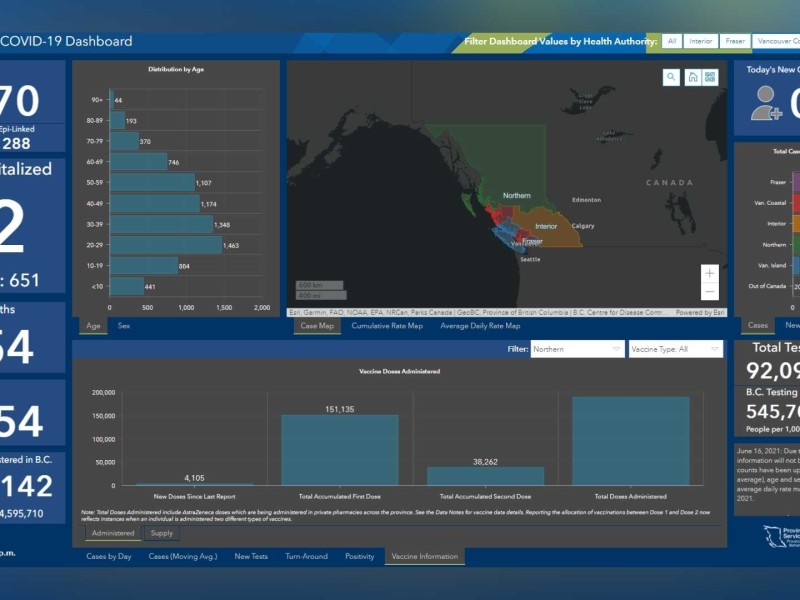The width and height of the screenshot is (800, 600).
Task: Zoom in with the map plus button
Action: coord(710,273)
